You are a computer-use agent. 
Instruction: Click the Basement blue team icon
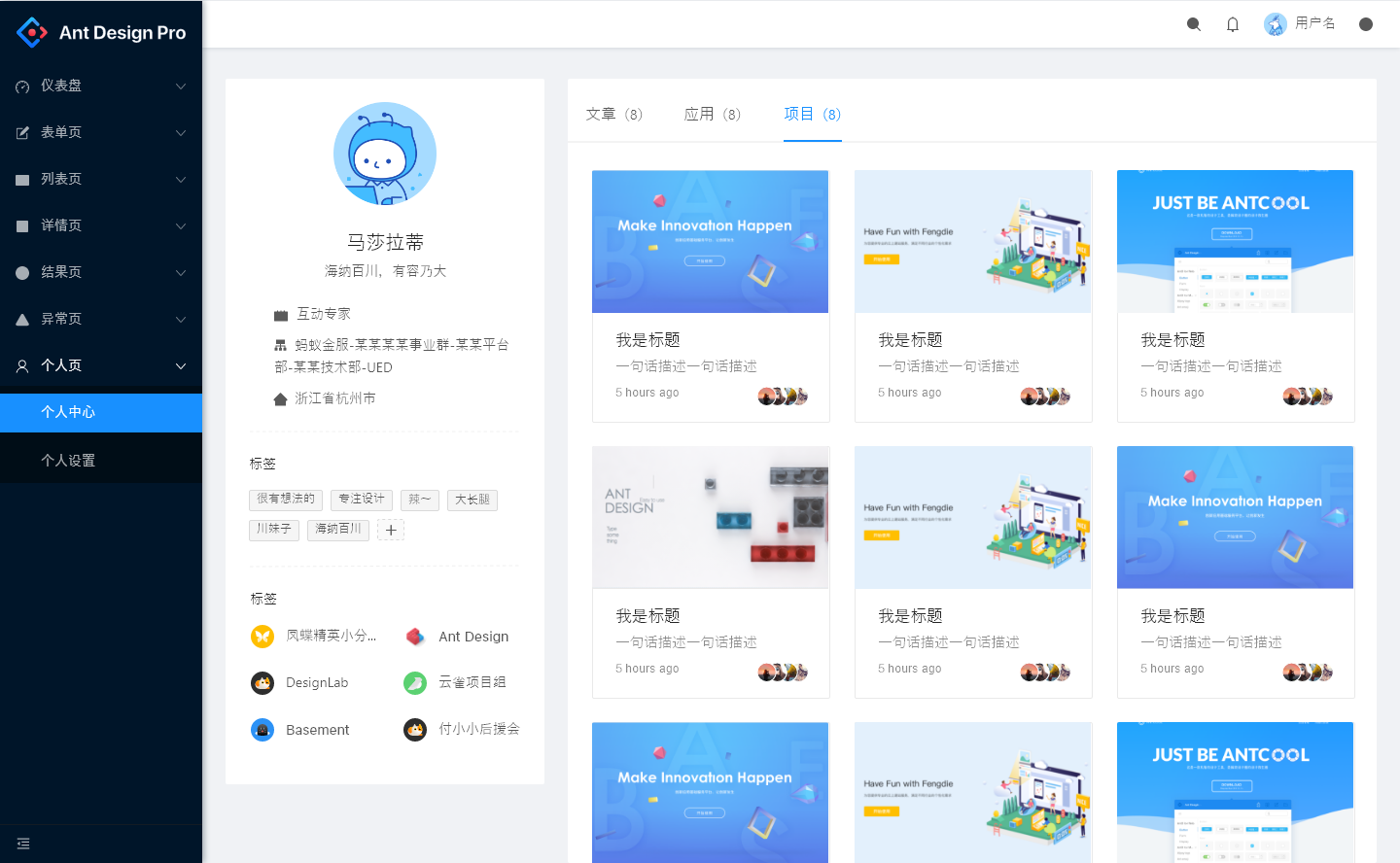point(262,730)
